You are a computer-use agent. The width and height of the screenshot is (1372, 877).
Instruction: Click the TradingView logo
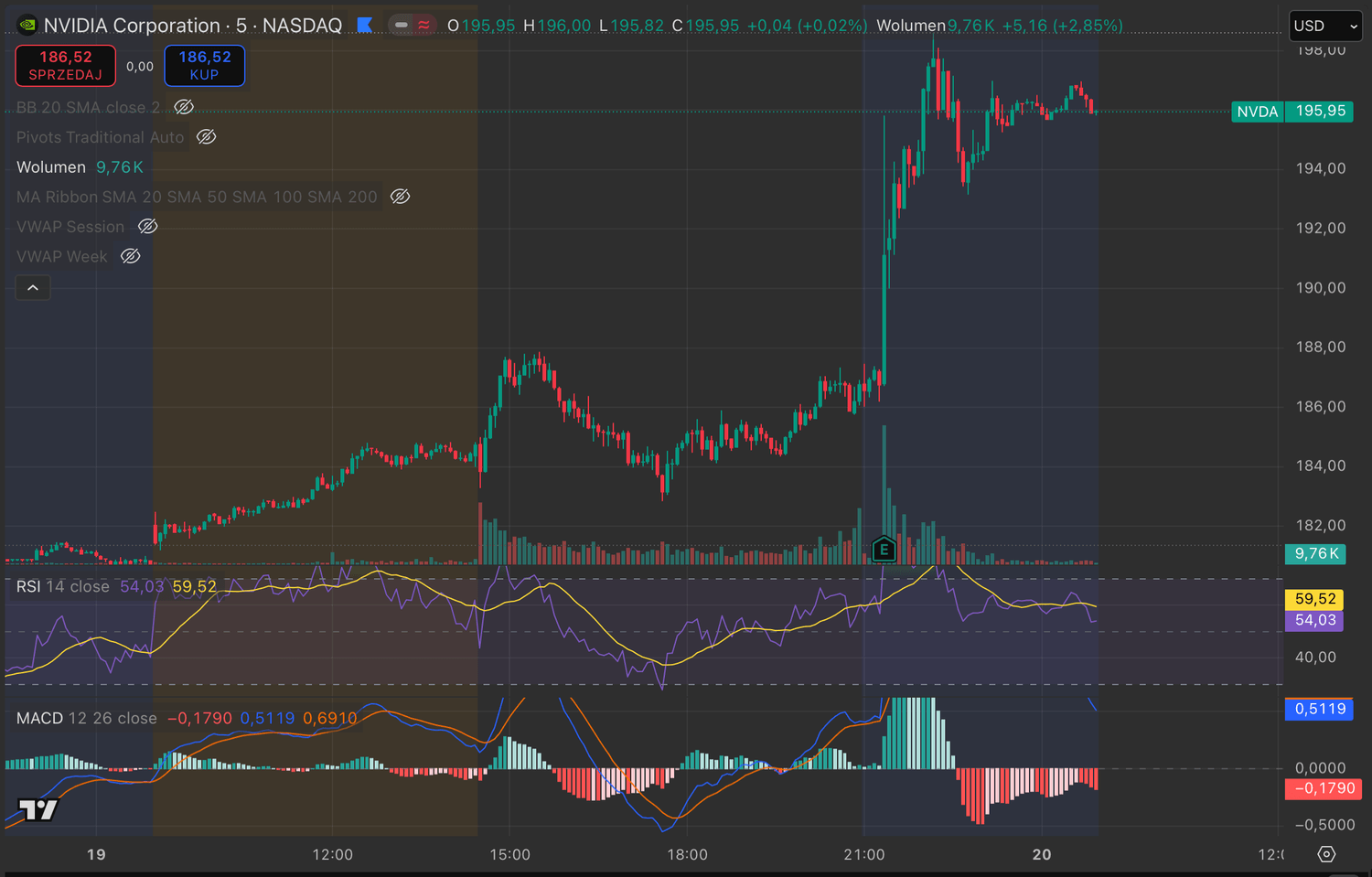38,809
